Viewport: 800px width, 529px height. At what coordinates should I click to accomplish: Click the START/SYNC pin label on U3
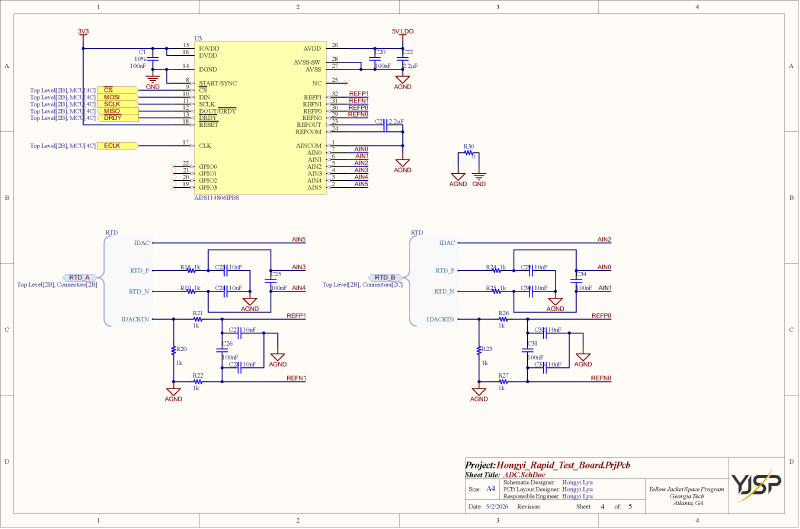point(218,83)
